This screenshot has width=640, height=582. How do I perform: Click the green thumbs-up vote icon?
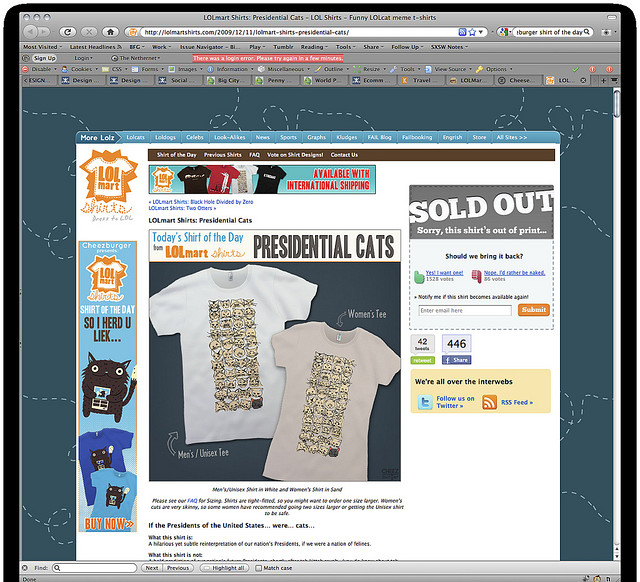[x=419, y=276]
